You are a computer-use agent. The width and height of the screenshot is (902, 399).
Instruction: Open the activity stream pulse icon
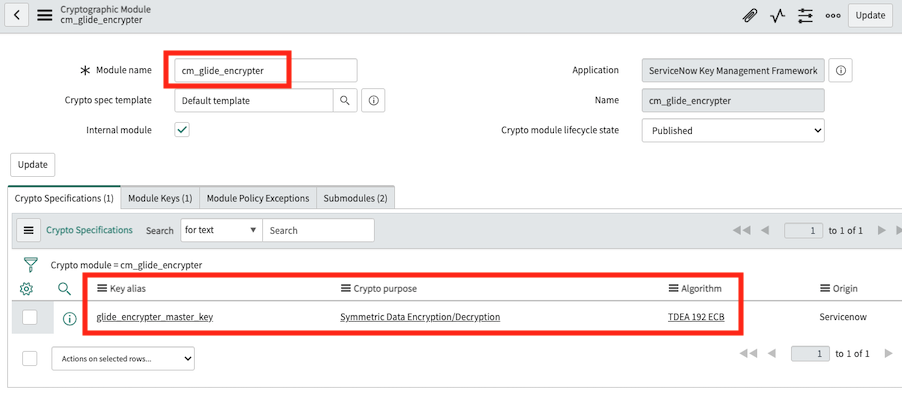[777, 16]
